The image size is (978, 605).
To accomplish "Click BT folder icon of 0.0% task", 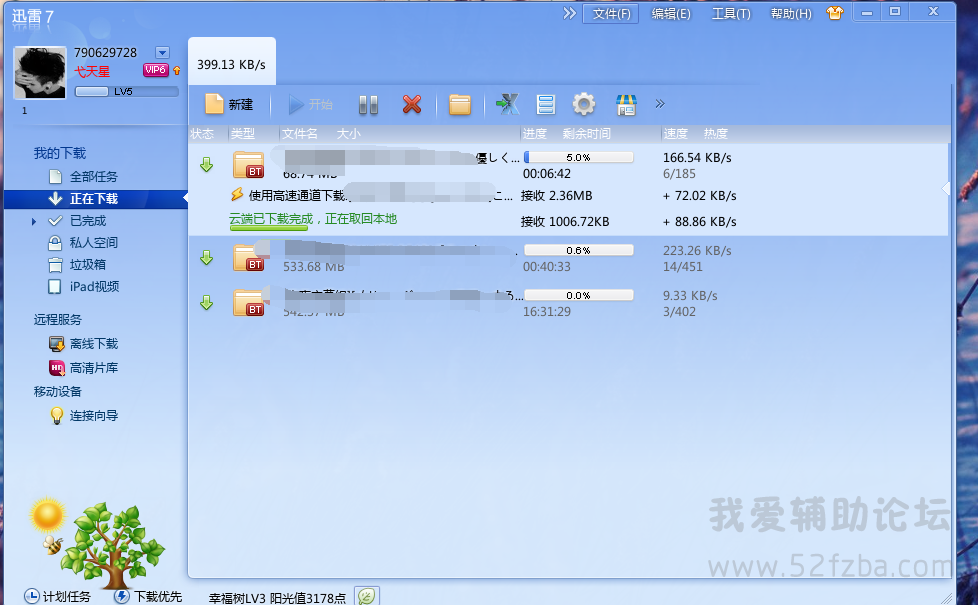I will pos(248,303).
